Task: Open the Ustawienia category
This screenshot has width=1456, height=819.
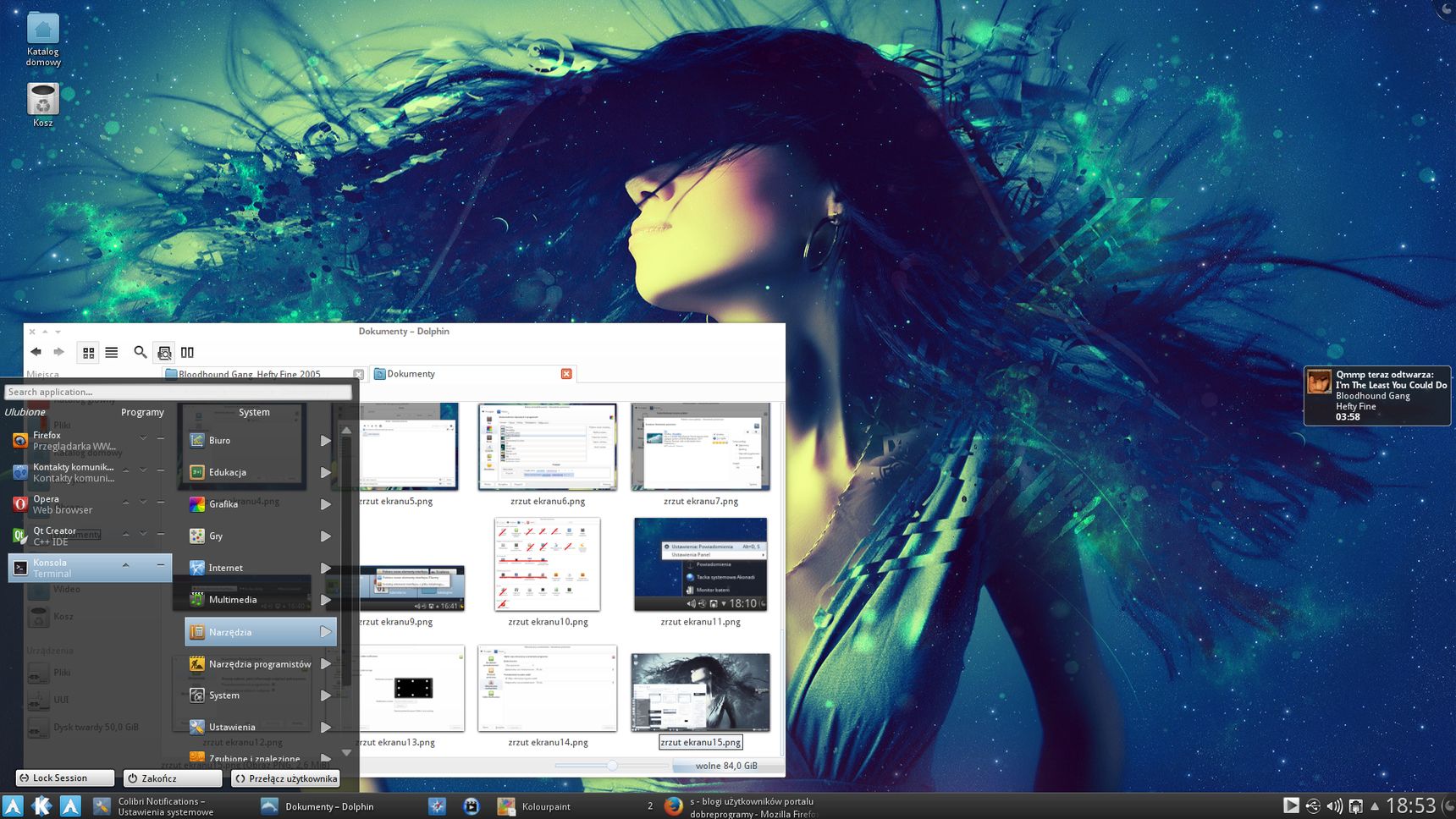Action: click(x=261, y=727)
